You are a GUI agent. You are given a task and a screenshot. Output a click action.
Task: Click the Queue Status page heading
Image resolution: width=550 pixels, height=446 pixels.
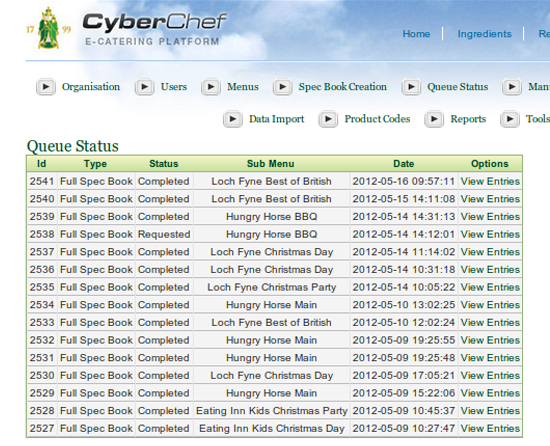coord(73,146)
